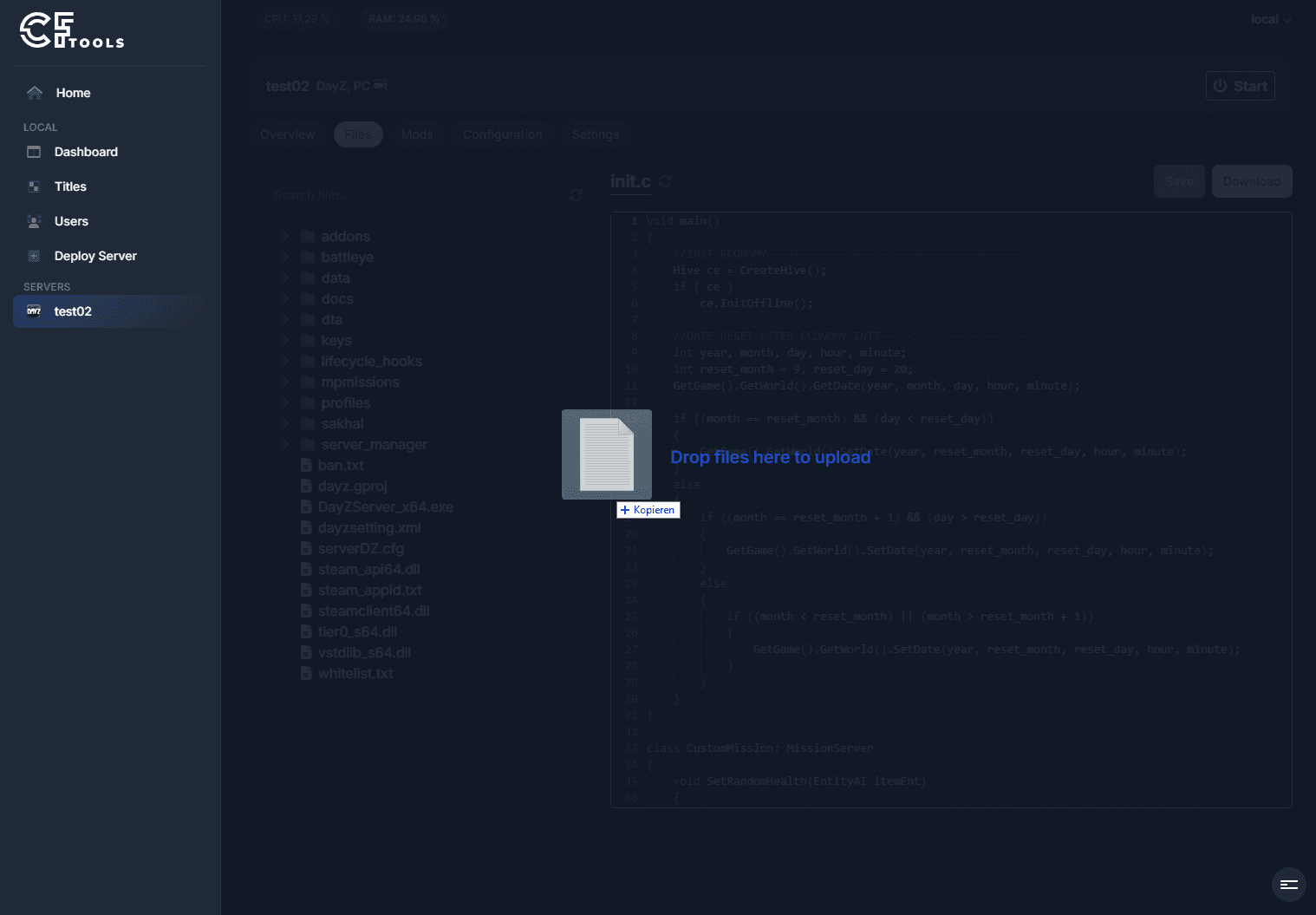
Task: Expand the mpmissions folder
Action: 284,382
